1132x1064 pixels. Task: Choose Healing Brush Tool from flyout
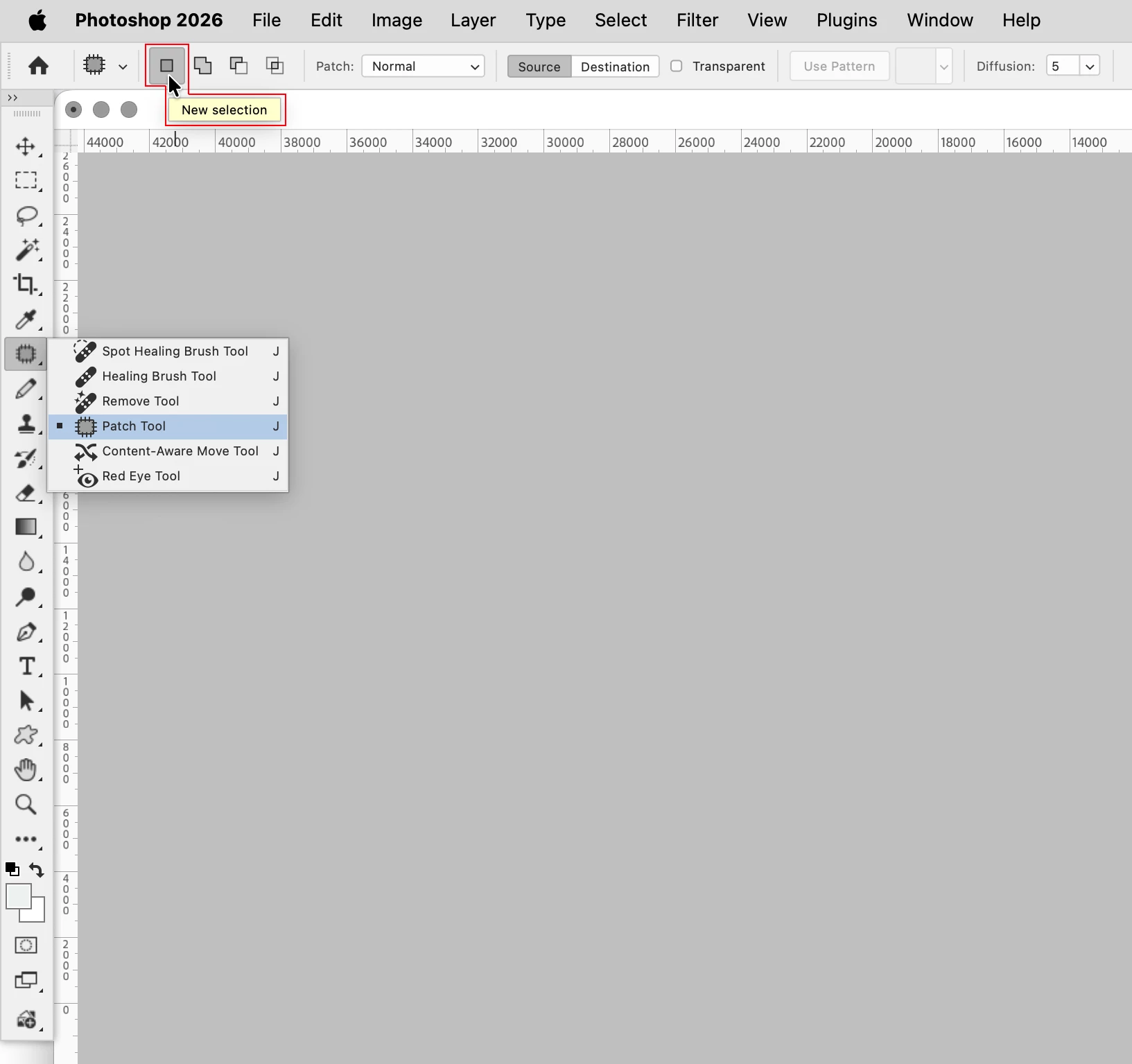click(x=168, y=376)
